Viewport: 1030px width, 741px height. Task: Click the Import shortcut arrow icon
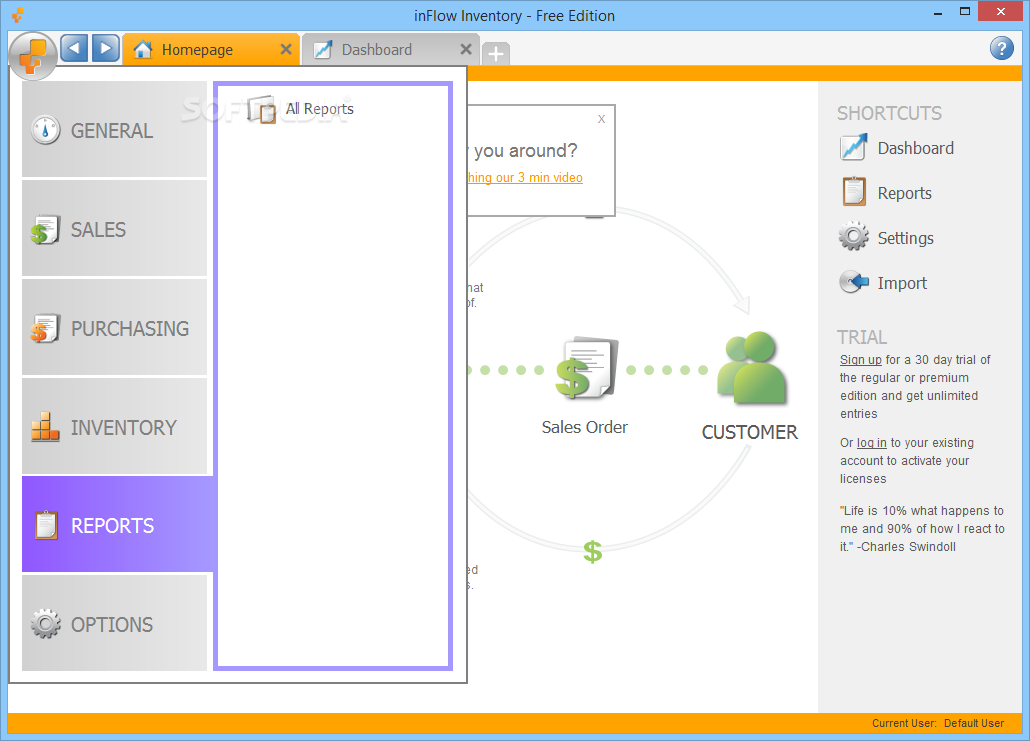coord(854,282)
